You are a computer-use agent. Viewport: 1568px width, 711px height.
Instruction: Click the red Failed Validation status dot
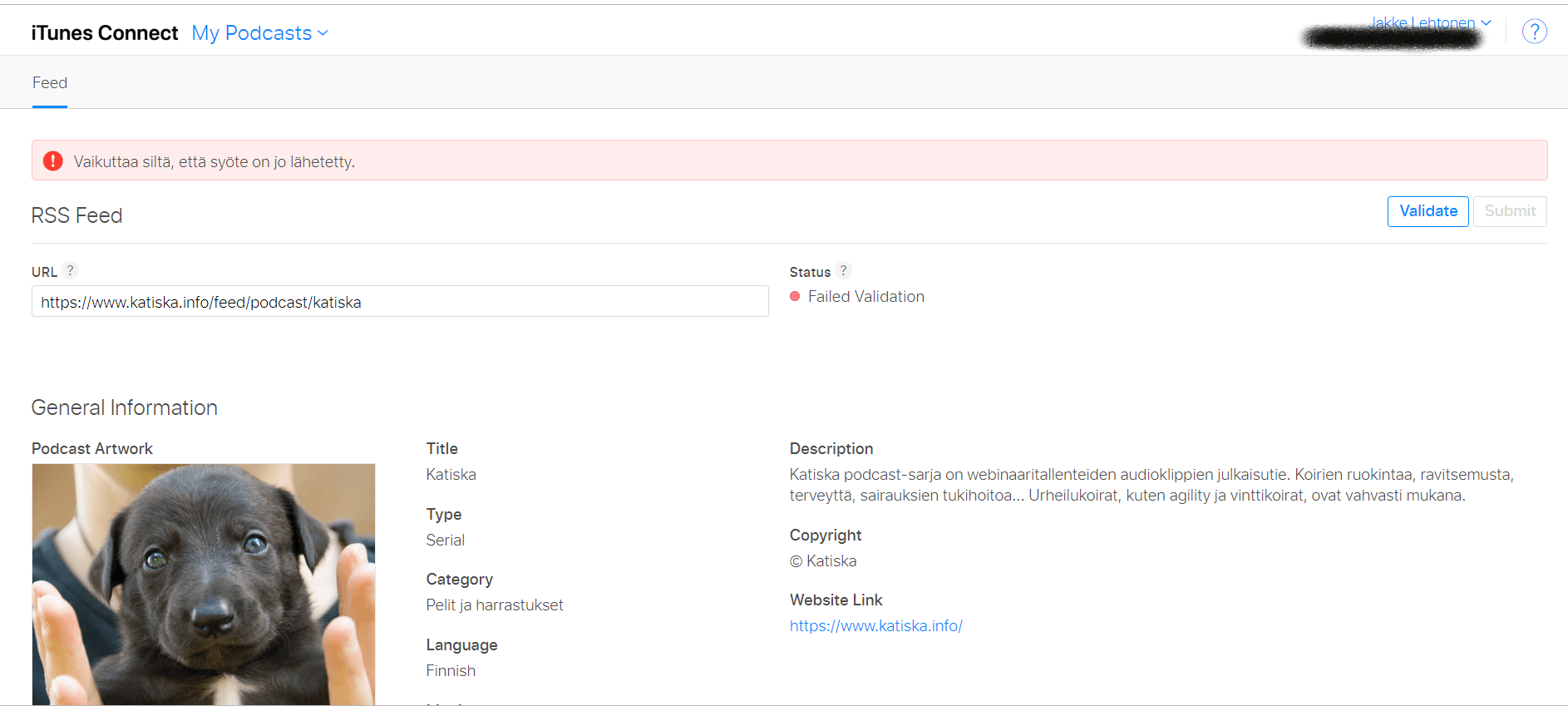coord(795,297)
